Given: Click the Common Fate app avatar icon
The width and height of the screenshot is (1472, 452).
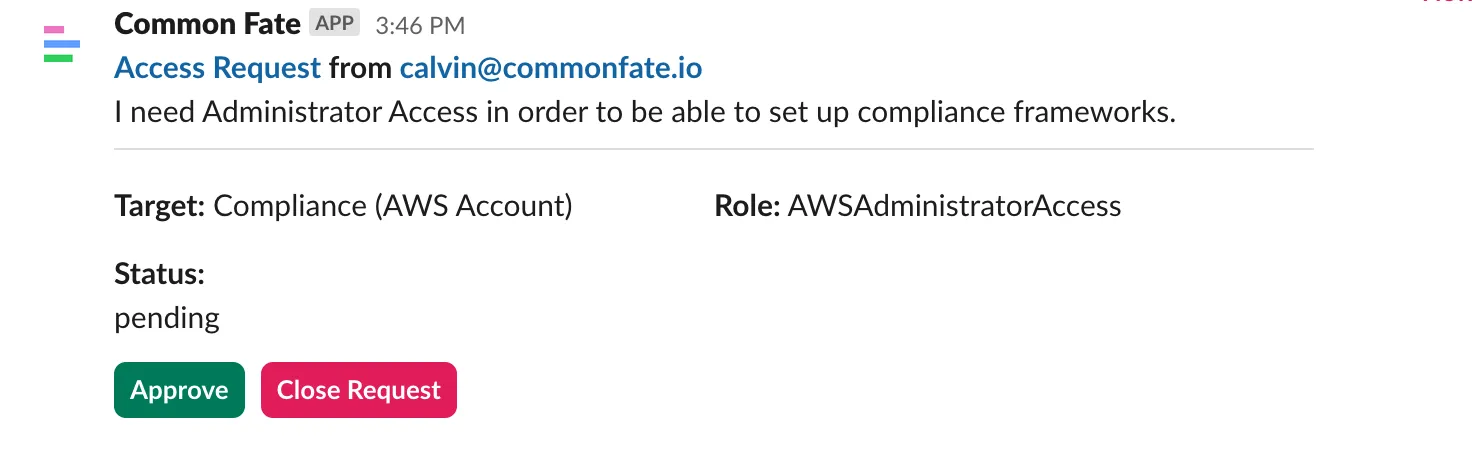Looking at the screenshot, I should coord(61,44).
